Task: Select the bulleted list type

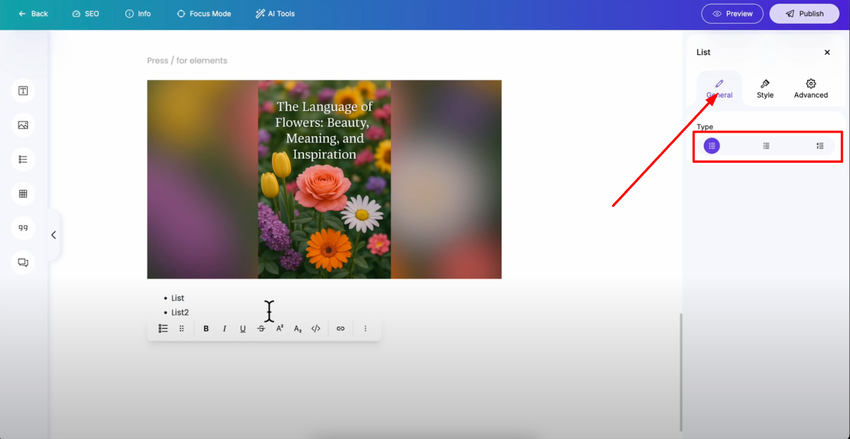Action: coord(712,146)
